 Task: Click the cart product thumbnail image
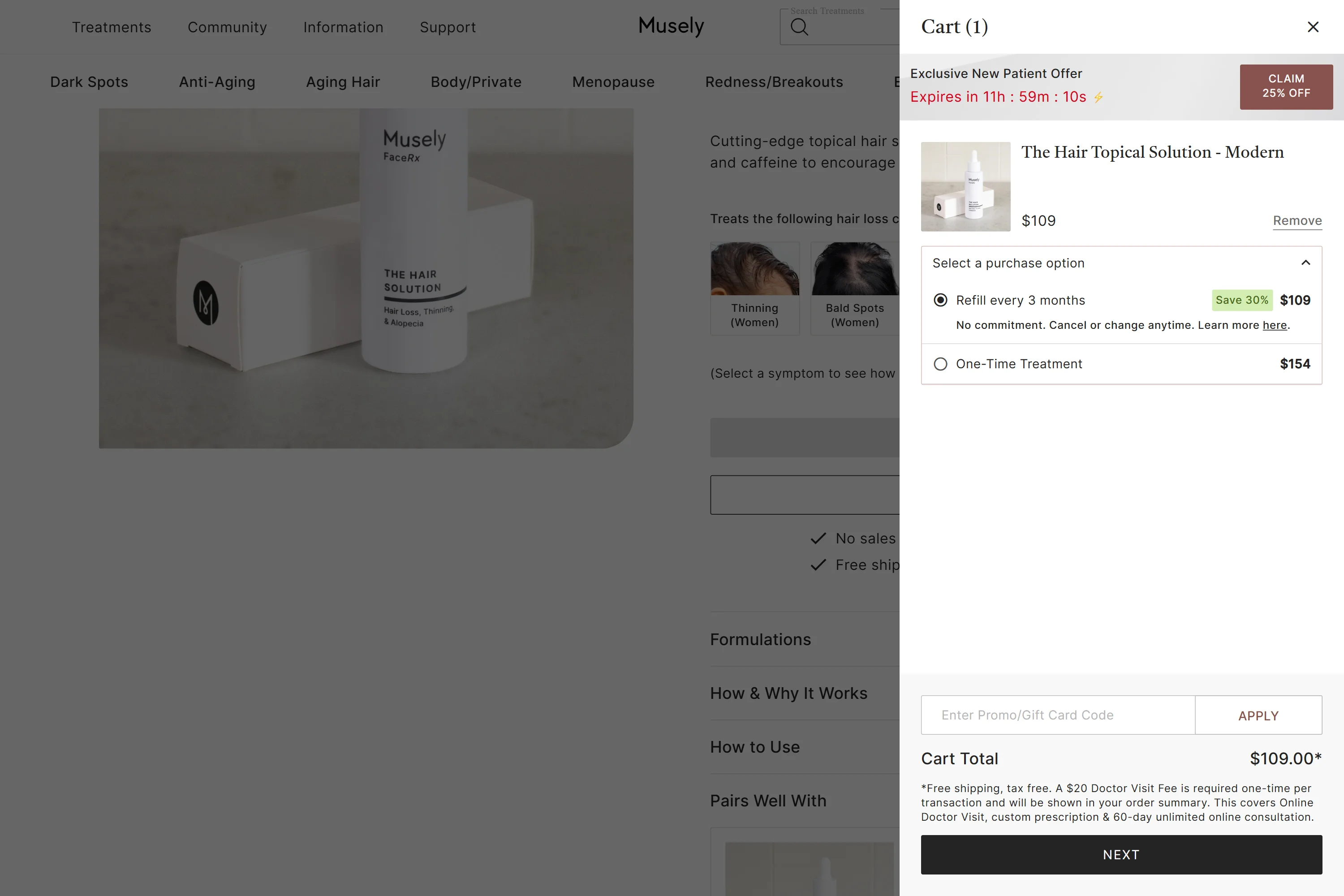[x=965, y=186]
